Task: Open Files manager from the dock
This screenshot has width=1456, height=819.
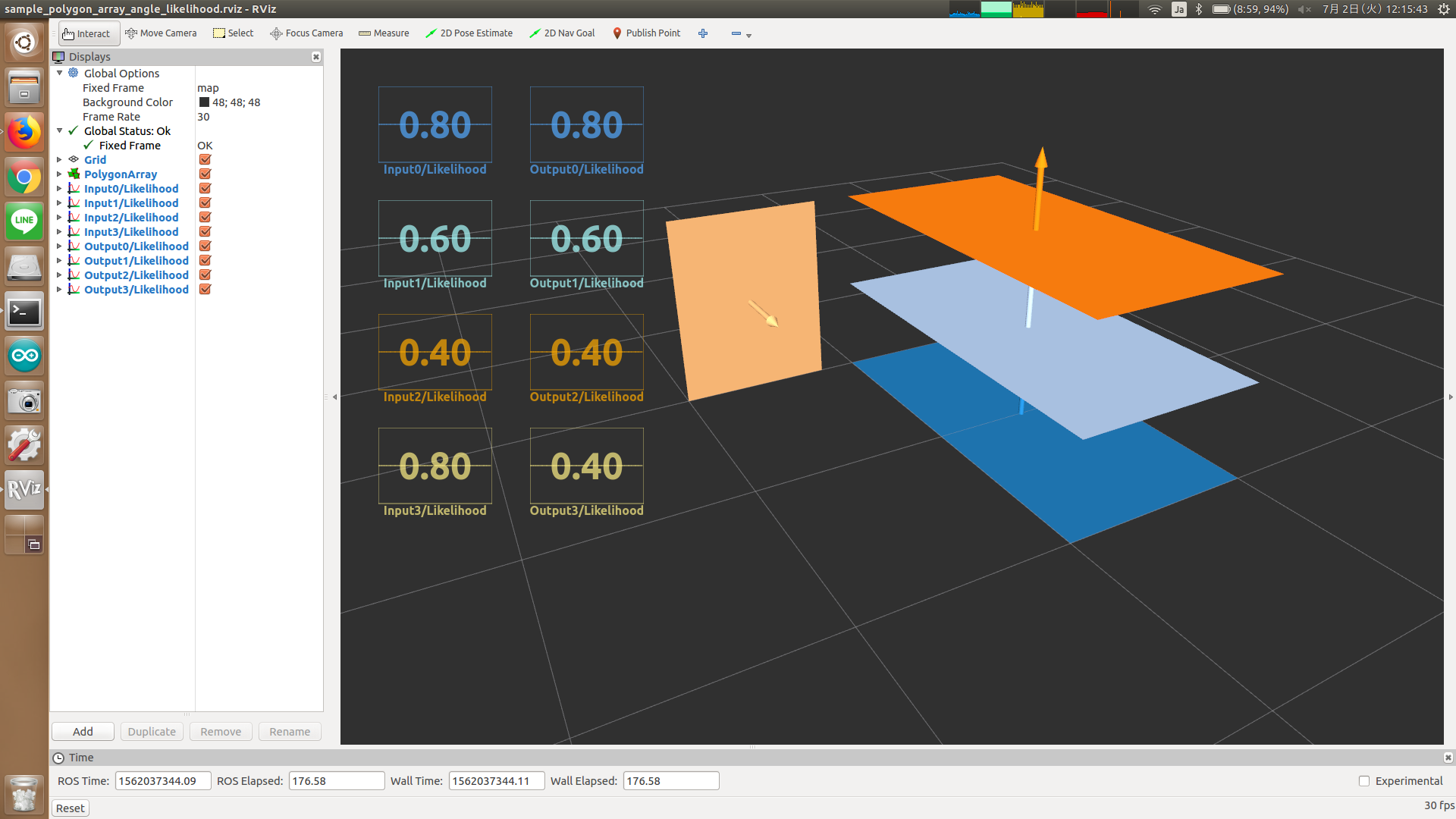Action: 24,87
